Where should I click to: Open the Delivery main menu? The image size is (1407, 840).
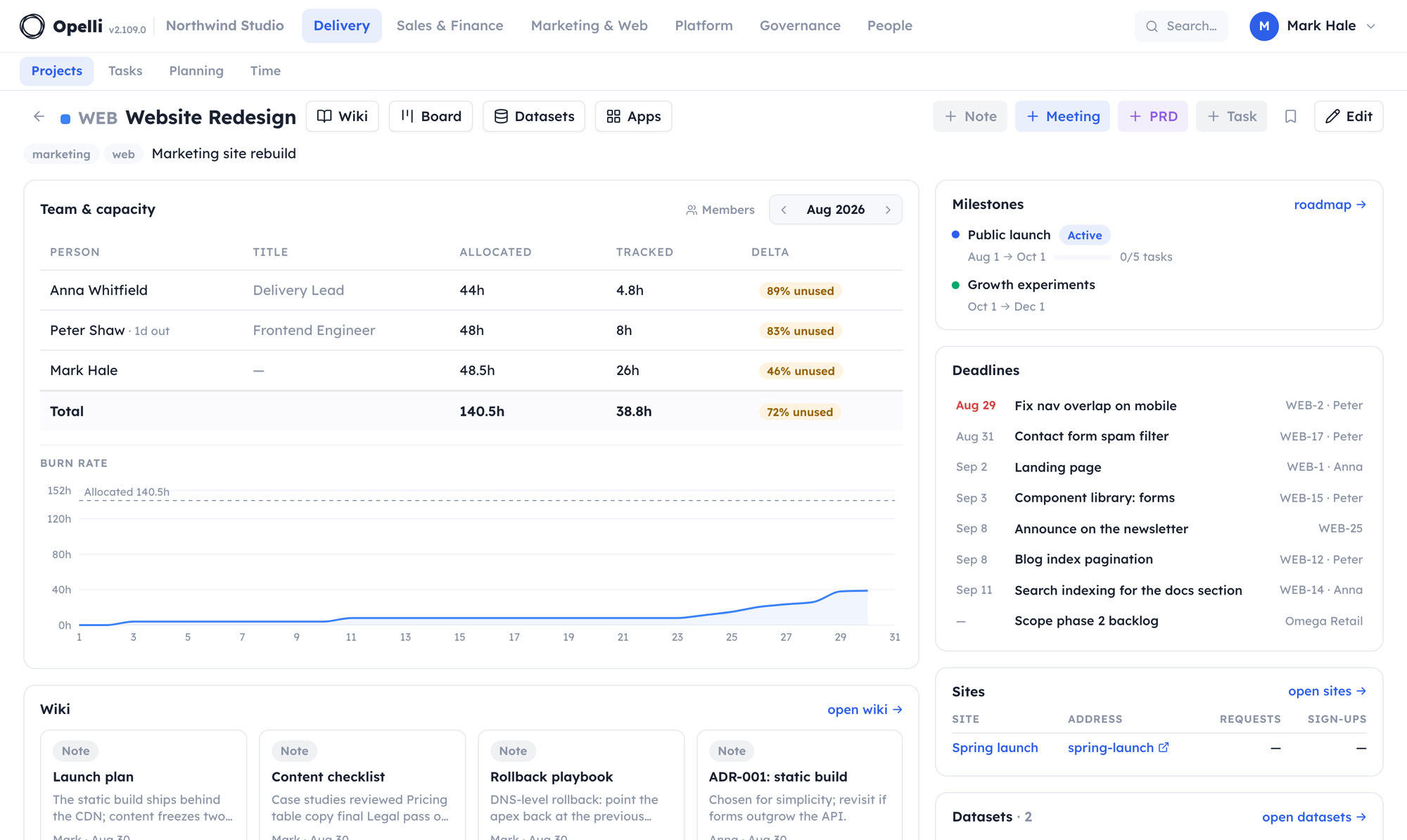click(x=341, y=25)
